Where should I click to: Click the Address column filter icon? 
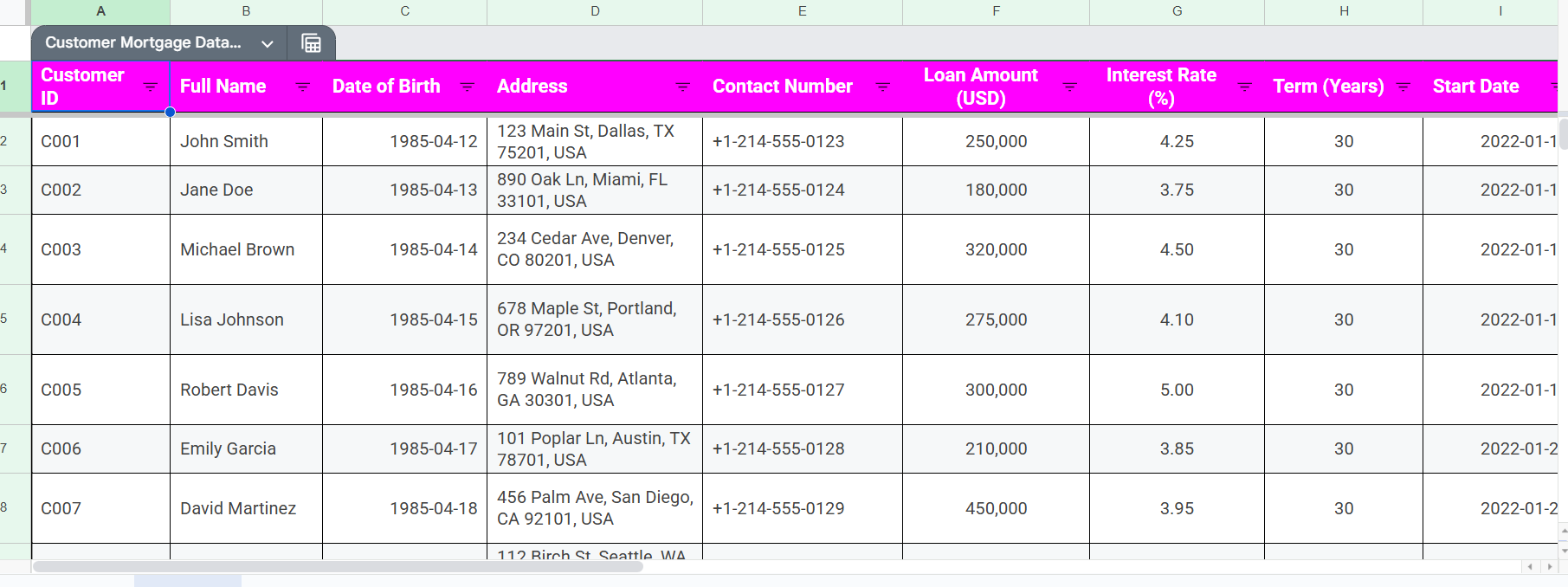(682, 87)
